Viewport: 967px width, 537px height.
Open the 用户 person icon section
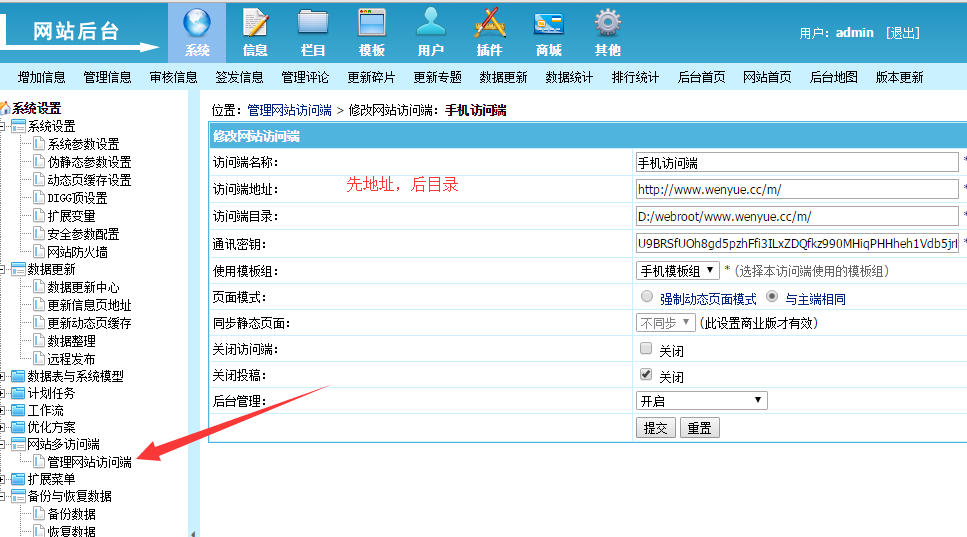[x=431, y=32]
